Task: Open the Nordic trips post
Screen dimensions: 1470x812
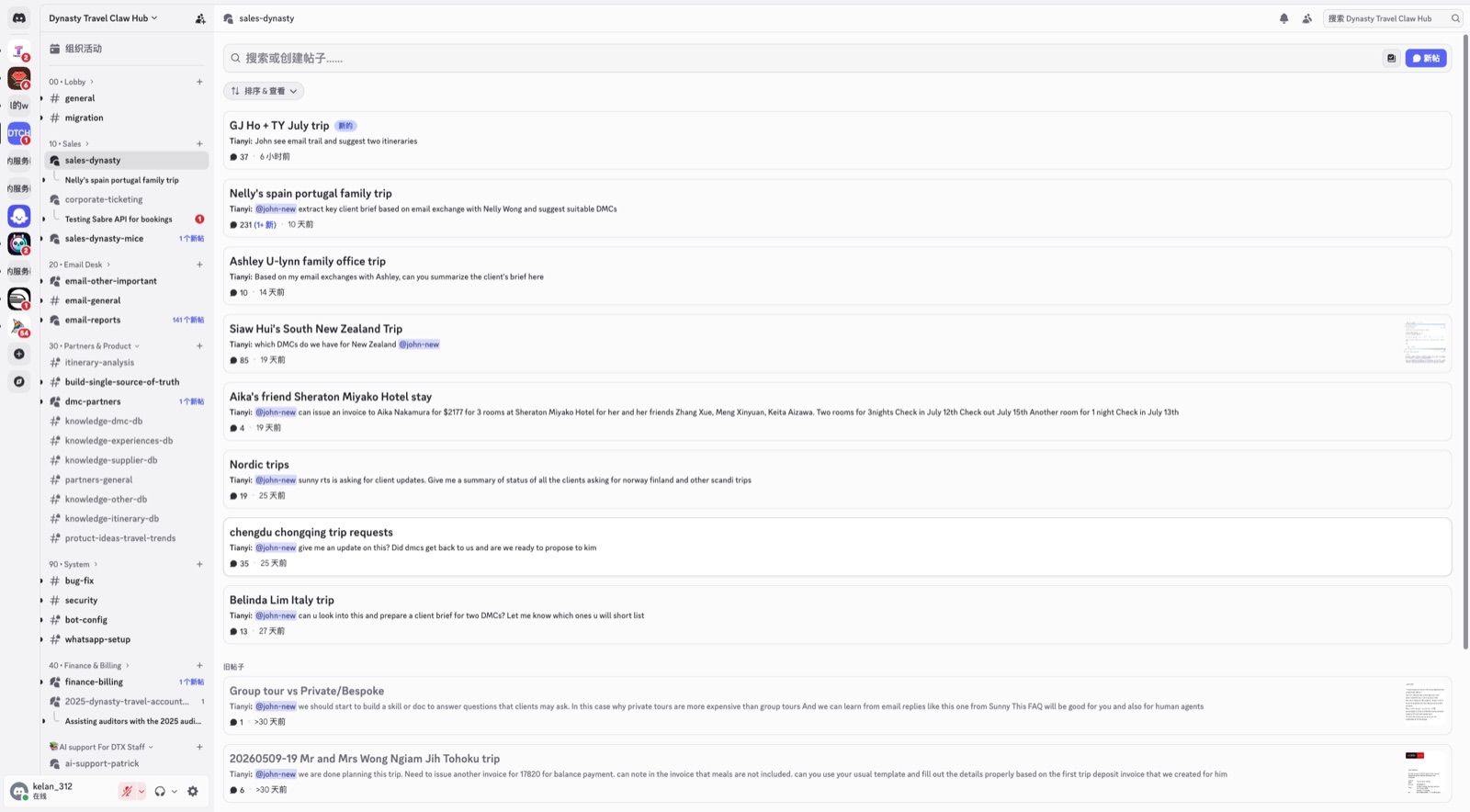Action: click(837, 479)
